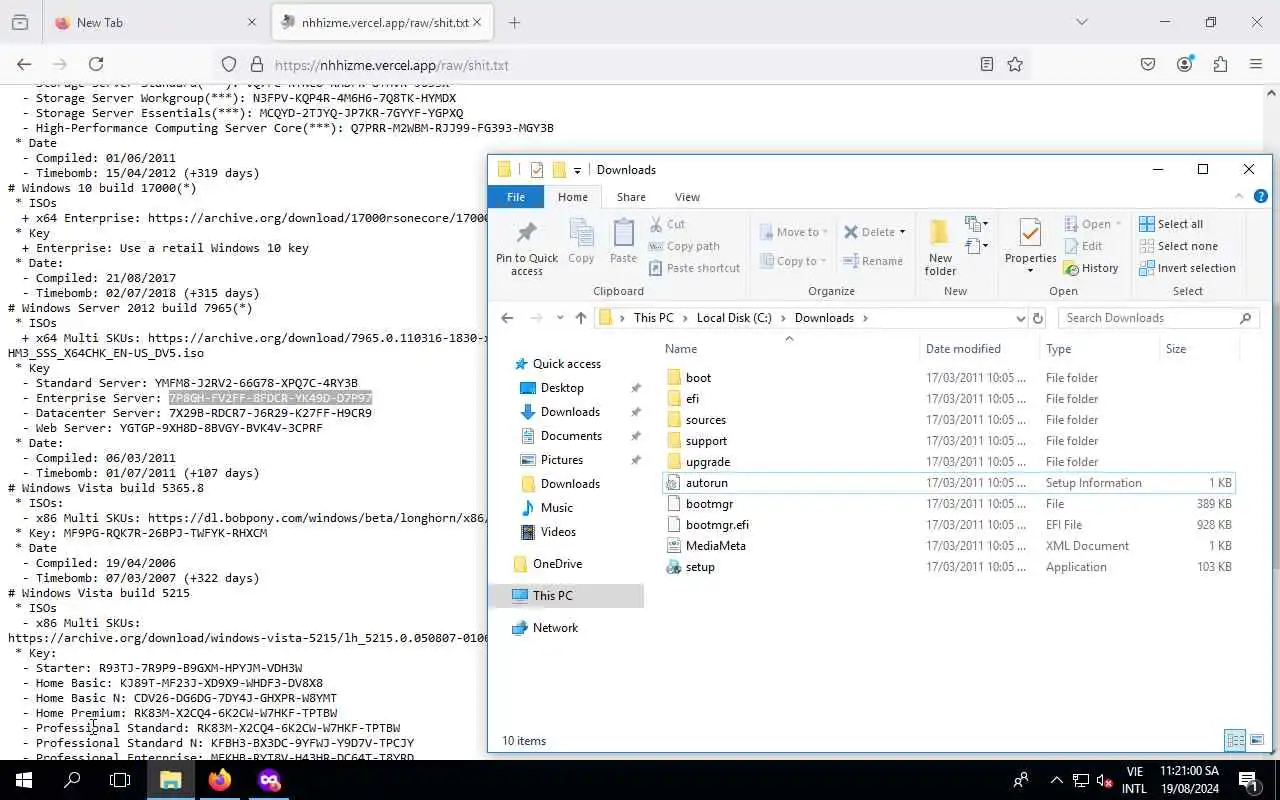Expand the address bar history dropdown

(x=1020, y=318)
